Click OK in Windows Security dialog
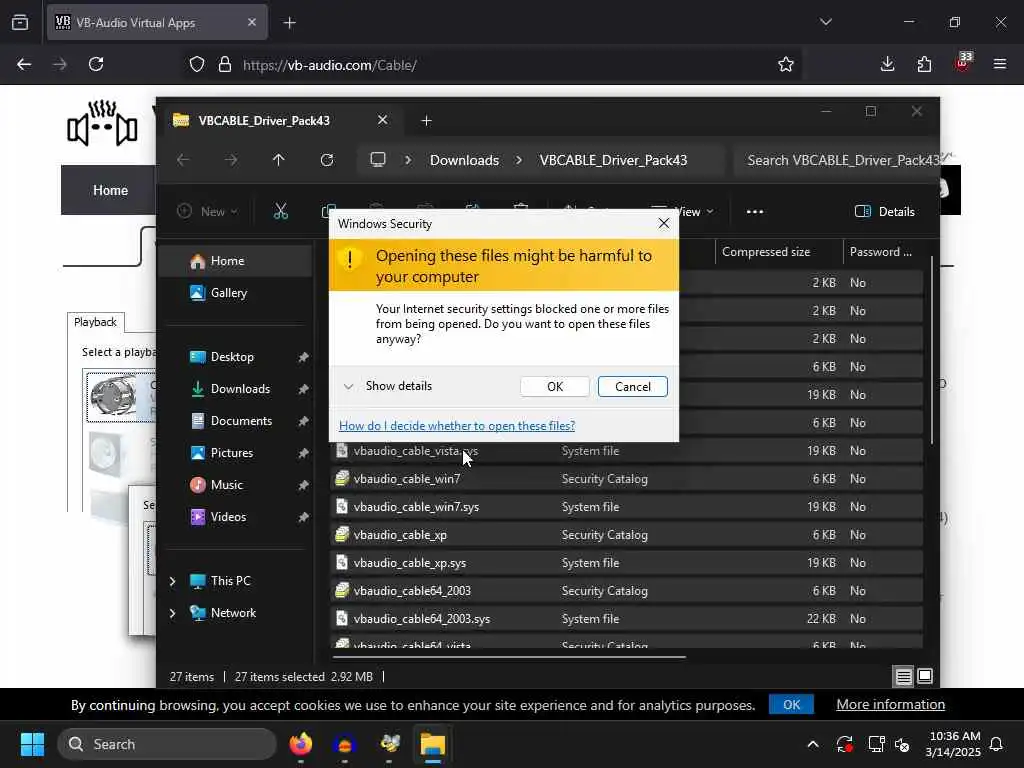This screenshot has width=1024, height=768. pyautogui.click(x=554, y=387)
